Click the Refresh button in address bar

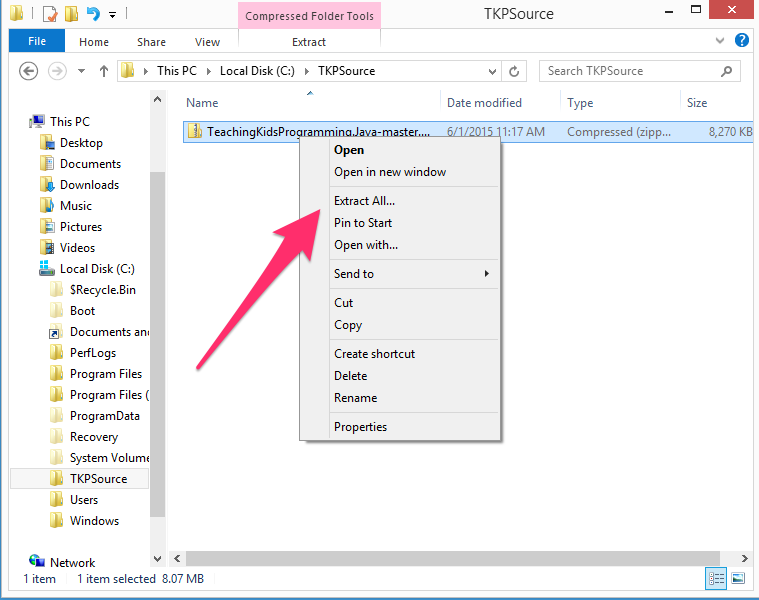(x=514, y=71)
